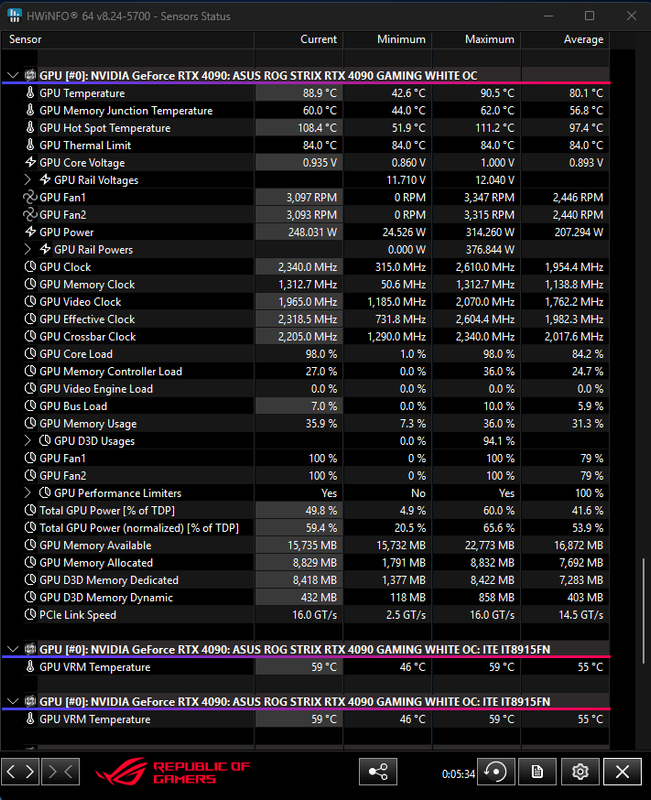Click the clock icon beside GPU Clock
This screenshot has width=651, height=800.
[30, 267]
